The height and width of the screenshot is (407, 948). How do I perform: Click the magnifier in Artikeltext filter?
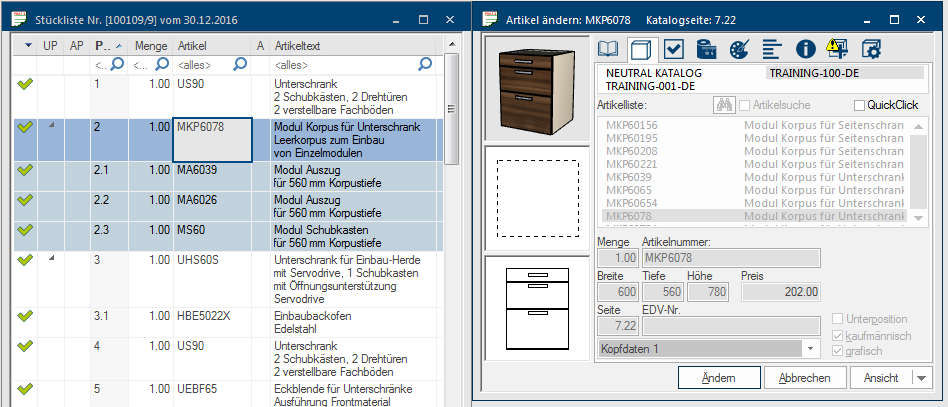425,64
